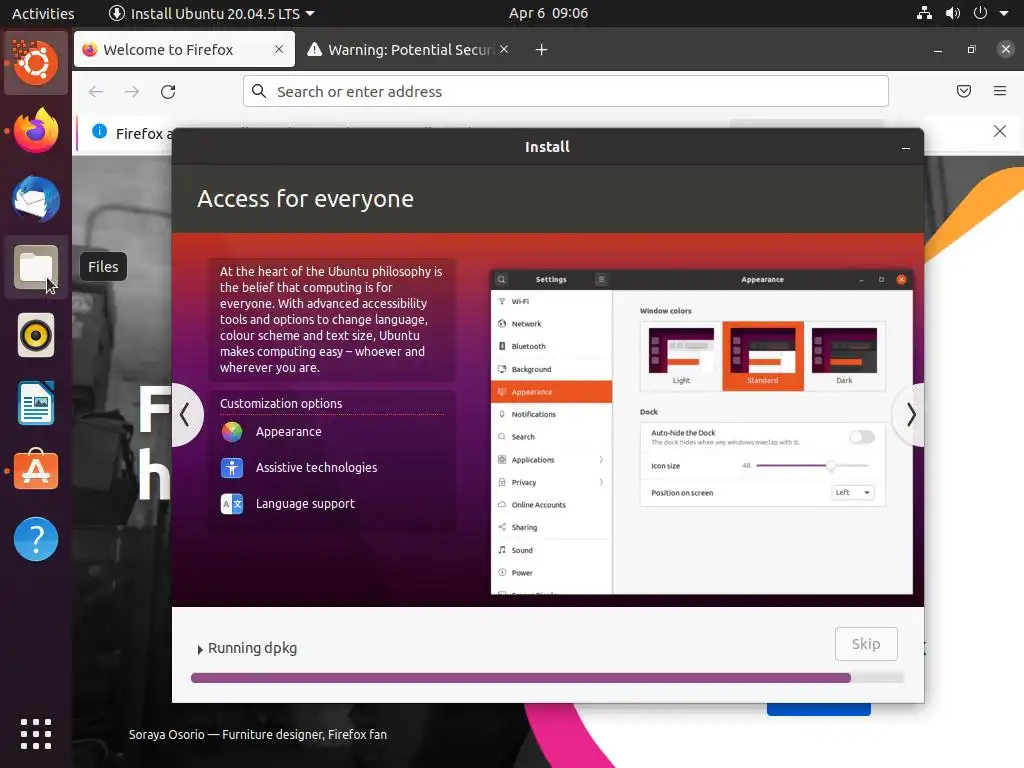Viewport: 1024px width, 768px height.
Task: Open the volume indicator
Action: (953, 13)
